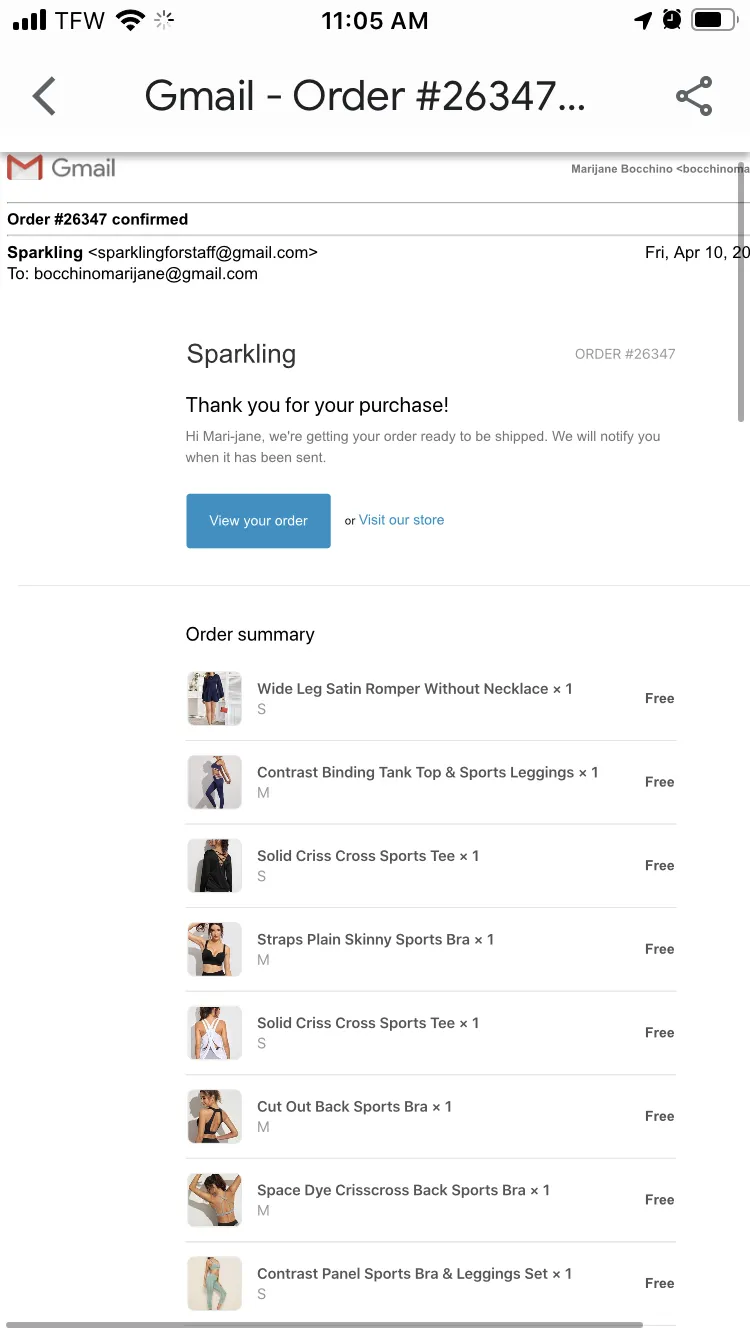Tap the back chevron arrow

pos(44,96)
